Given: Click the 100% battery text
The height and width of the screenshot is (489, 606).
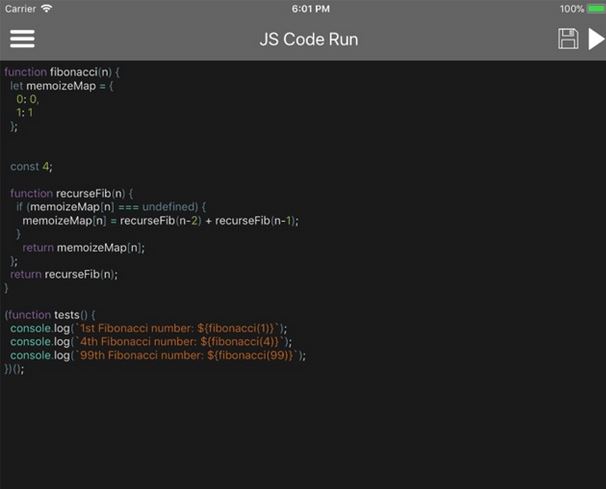Looking at the screenshot, I should 572,9.
